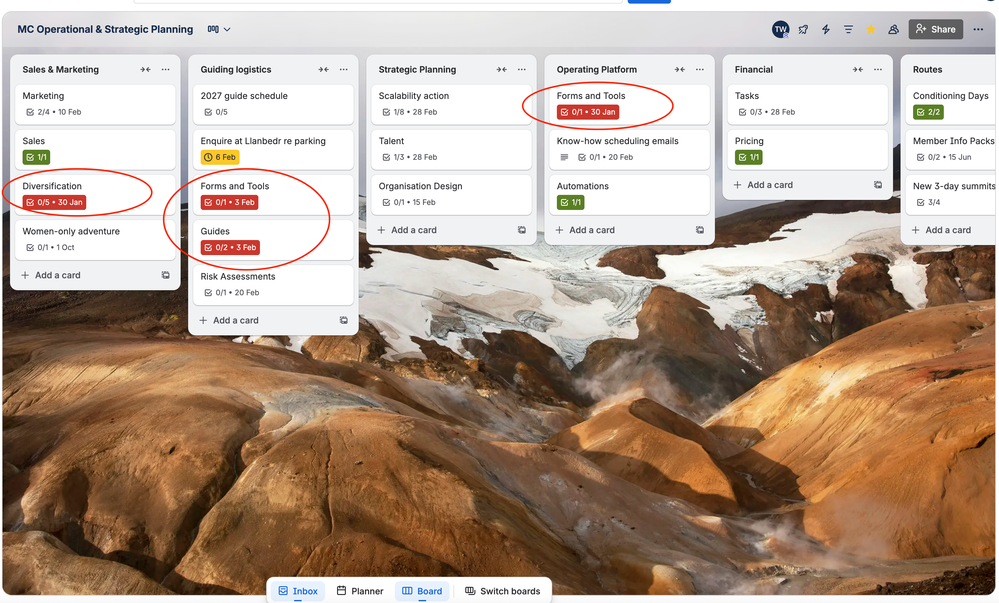This screenshot has height=603, width=999.
Task: Click Conditioning Days 2/2 badge
Action: [928, 112]
